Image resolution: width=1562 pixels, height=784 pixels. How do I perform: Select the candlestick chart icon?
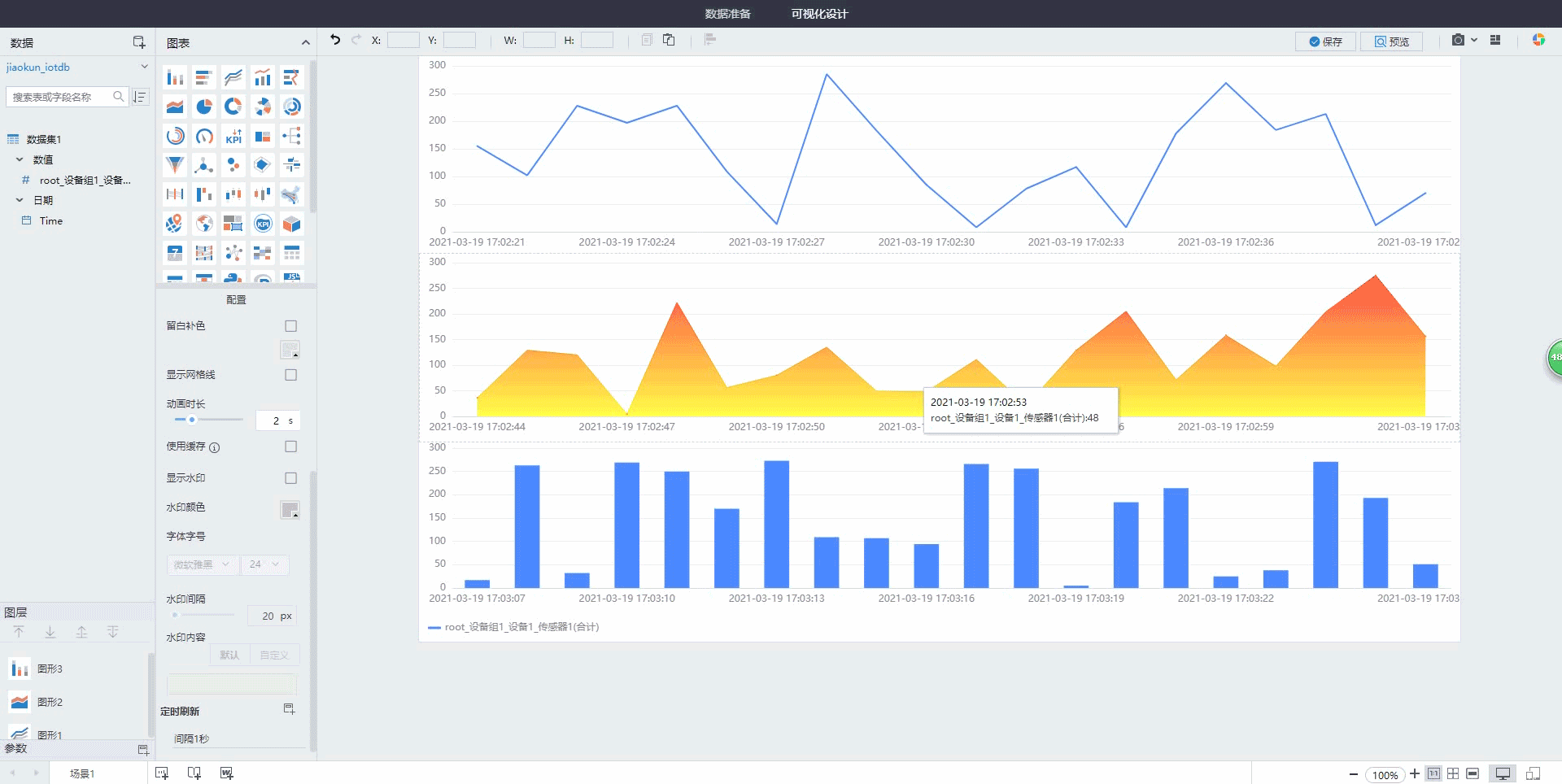[263, 194]
